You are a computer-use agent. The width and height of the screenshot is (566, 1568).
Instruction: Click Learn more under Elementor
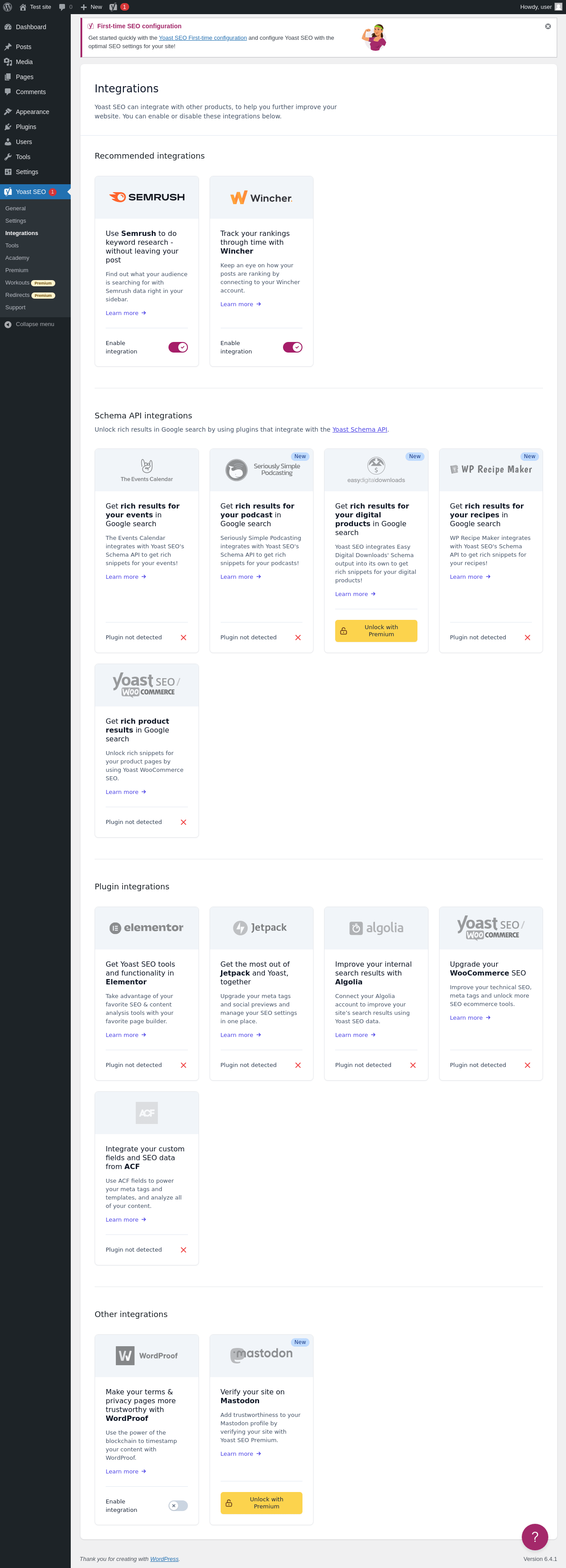(x=126, y=1035)
